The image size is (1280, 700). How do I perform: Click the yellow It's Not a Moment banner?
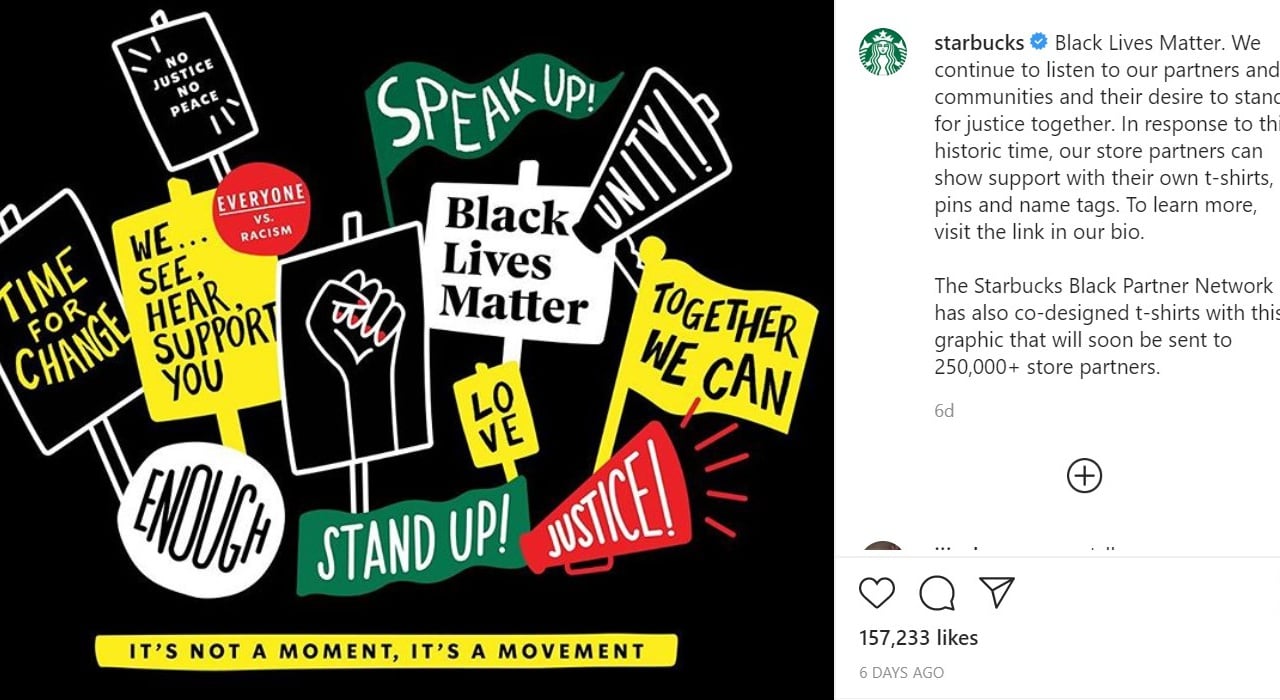click(386, 651)
